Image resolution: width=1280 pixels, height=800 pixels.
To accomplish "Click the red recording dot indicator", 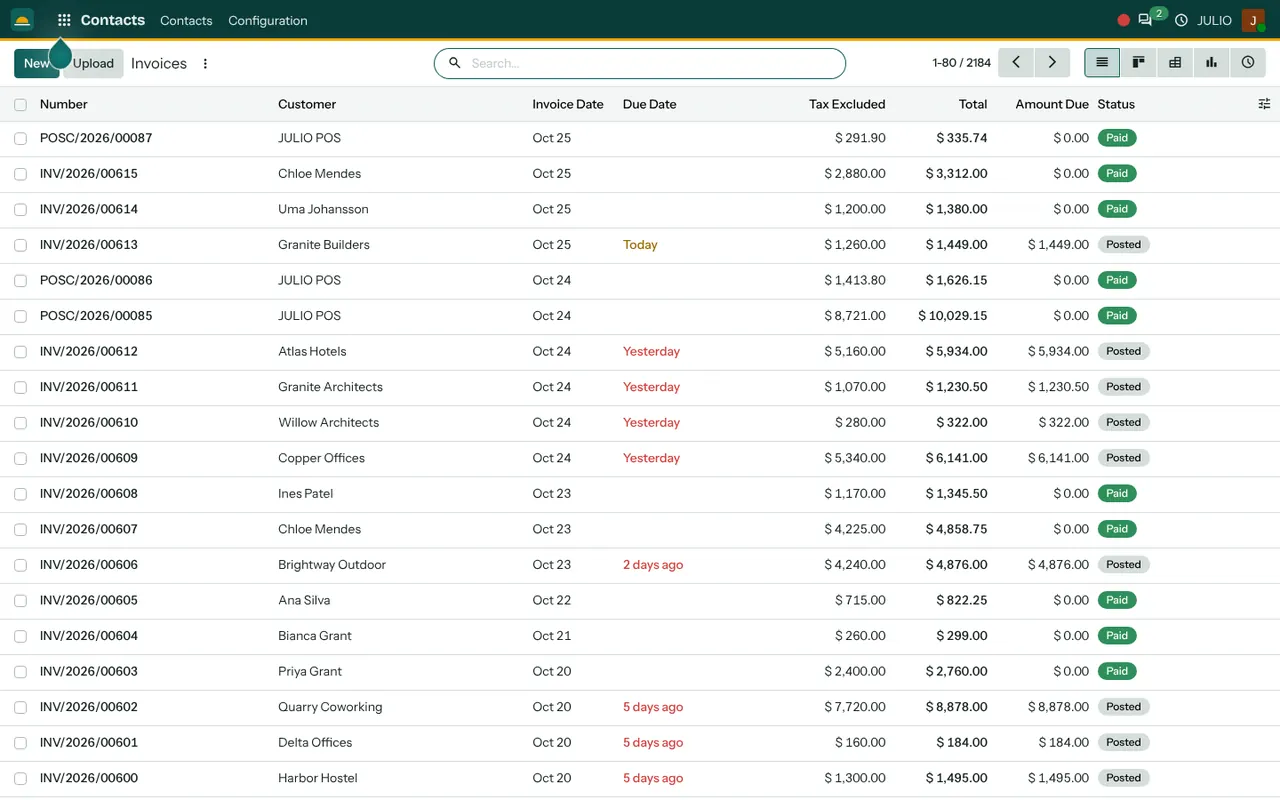I will click(x=1123, y=20).
